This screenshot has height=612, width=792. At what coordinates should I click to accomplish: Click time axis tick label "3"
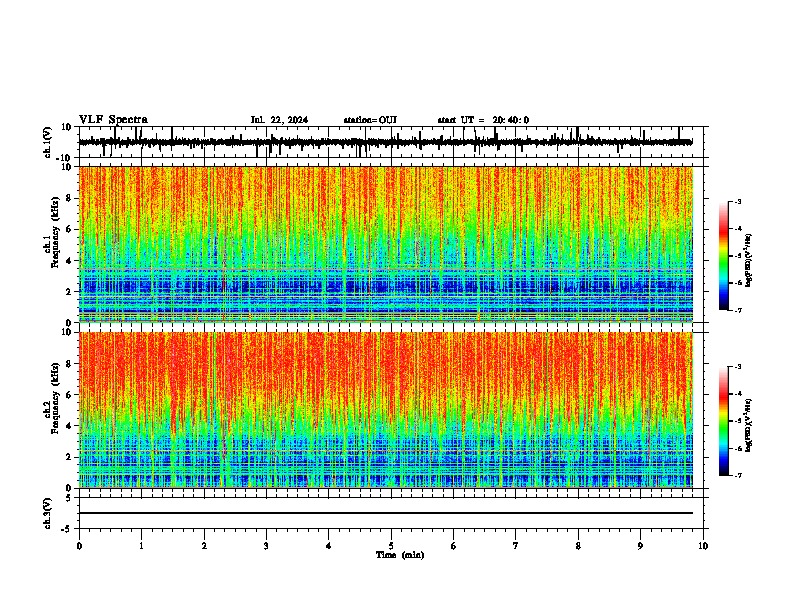pyautogui.click(x=266, y=546)
